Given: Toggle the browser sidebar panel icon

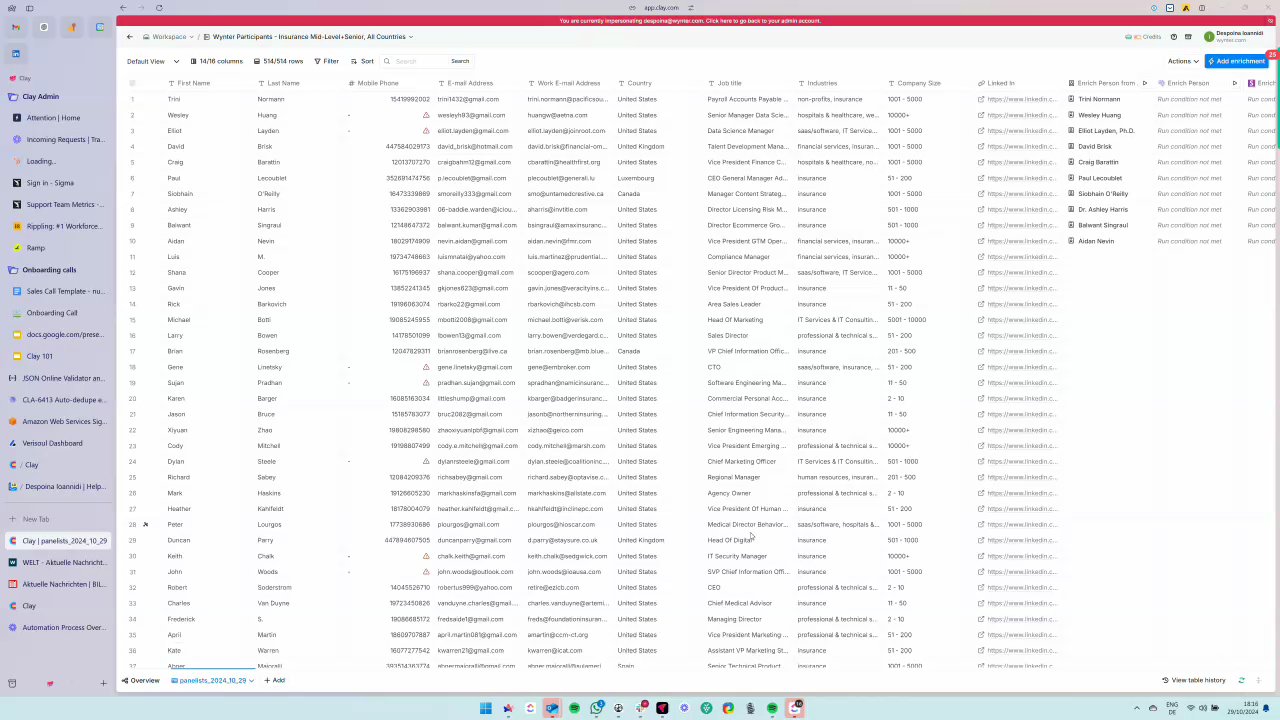Looking at the screenshot, I should (x=29, y=8).
